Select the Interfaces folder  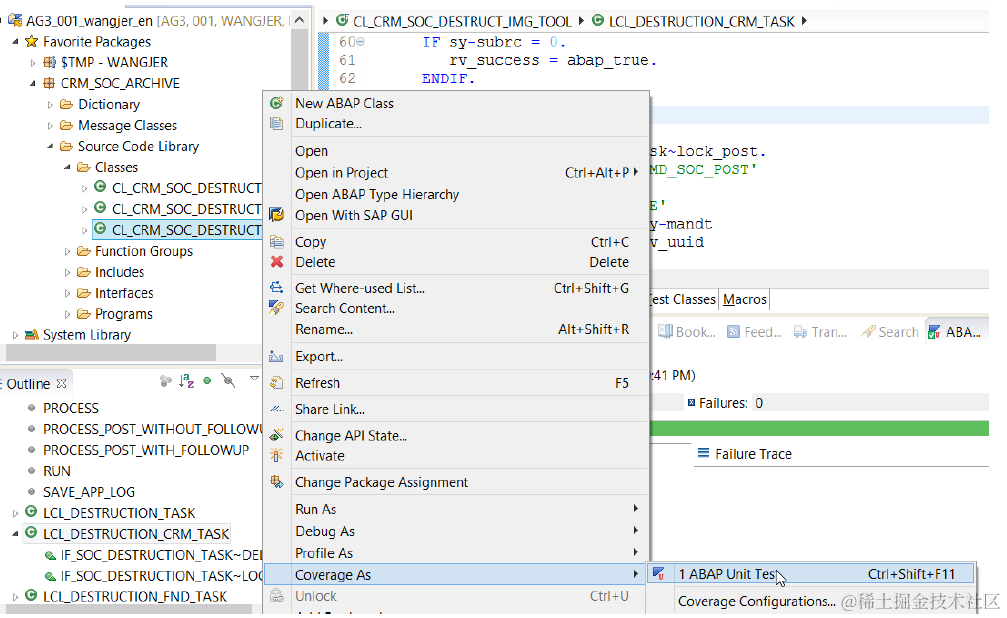[124, 293]
